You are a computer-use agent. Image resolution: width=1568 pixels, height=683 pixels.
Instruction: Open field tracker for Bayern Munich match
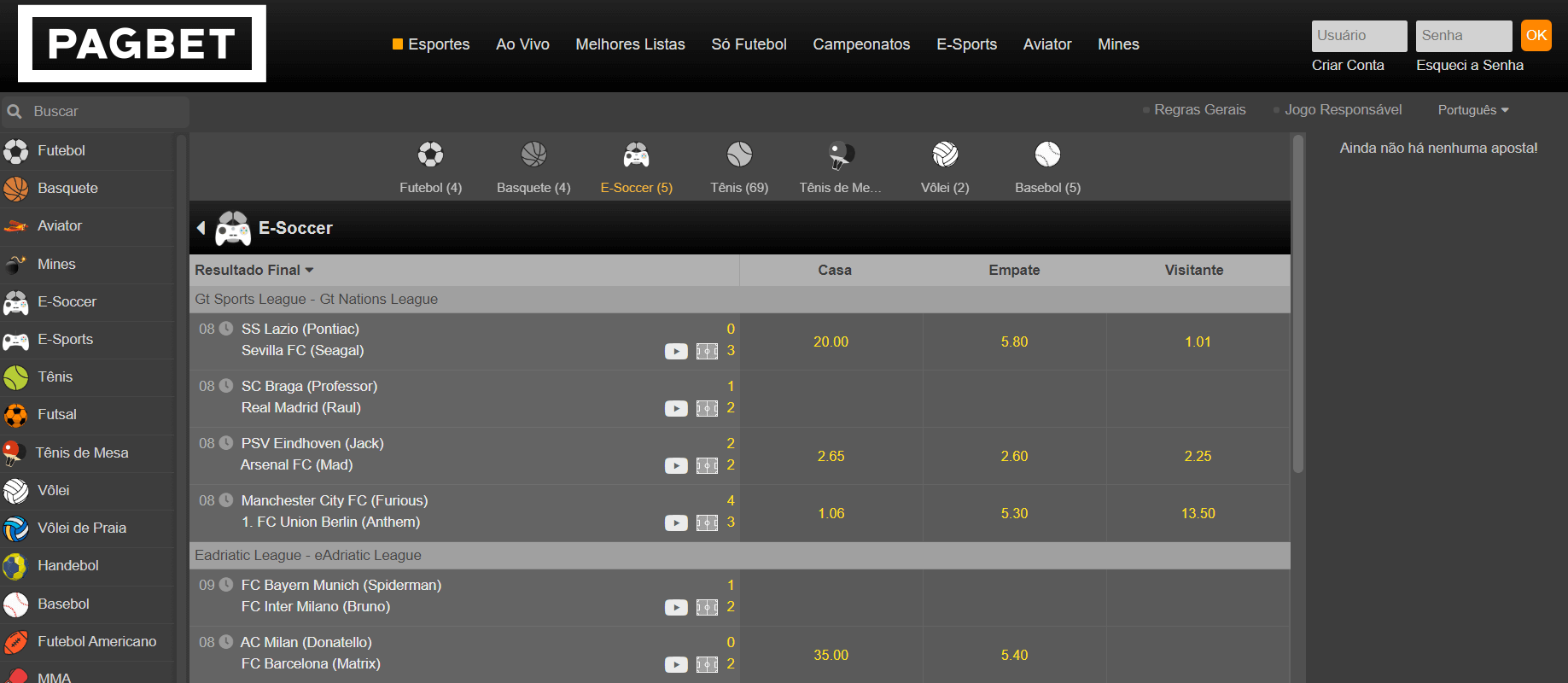pos(707,607)
